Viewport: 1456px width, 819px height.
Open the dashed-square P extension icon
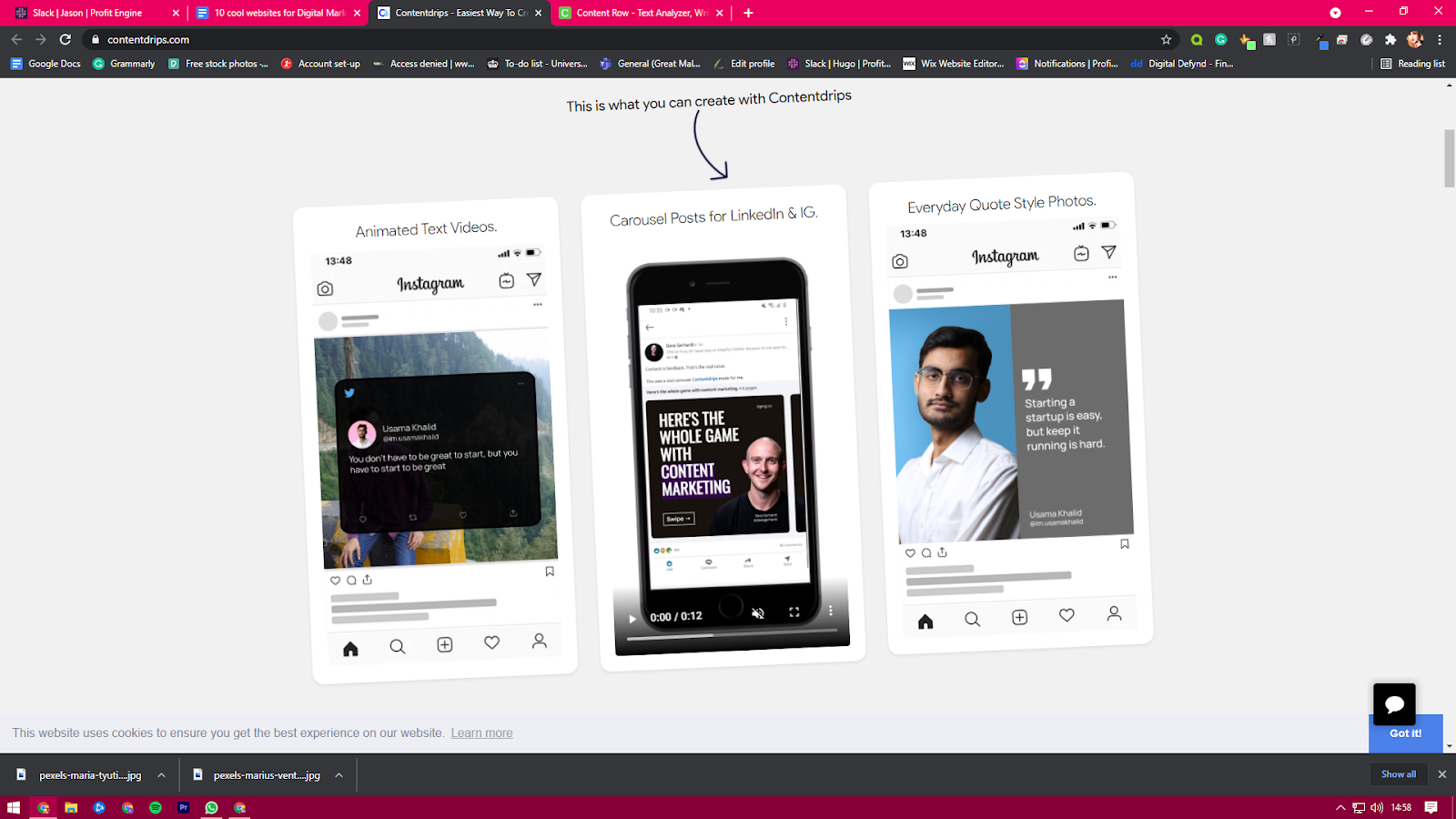tap(1293, 39)
